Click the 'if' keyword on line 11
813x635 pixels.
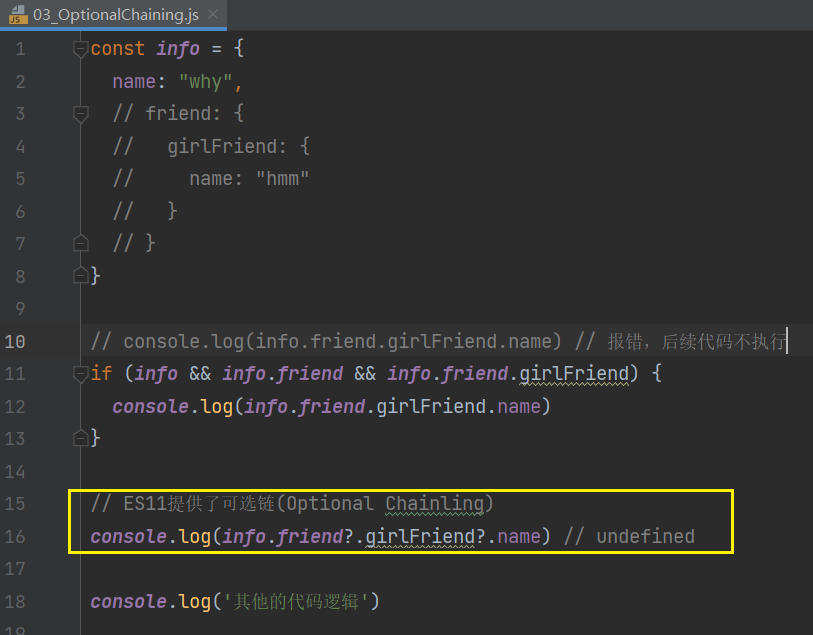pyautogui.click(x=102, y=373)
